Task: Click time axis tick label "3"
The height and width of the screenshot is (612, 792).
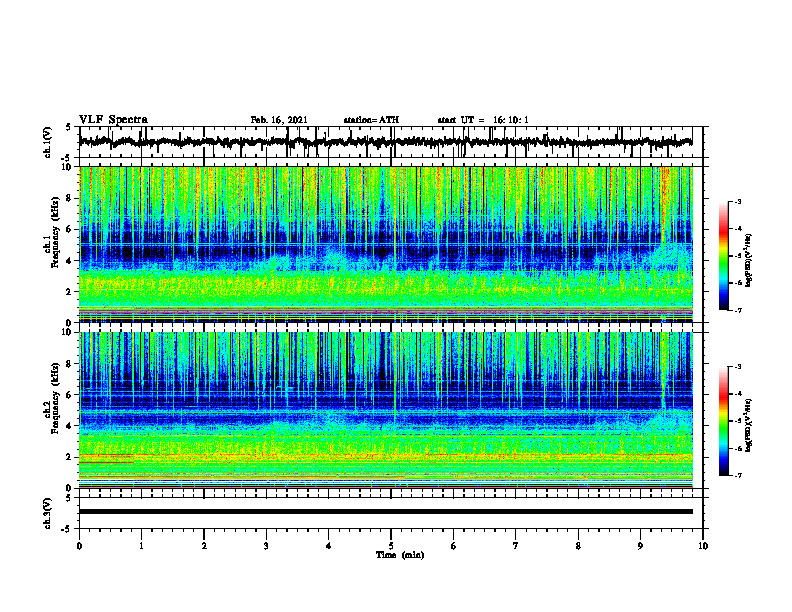Action: tap(266, 546)
